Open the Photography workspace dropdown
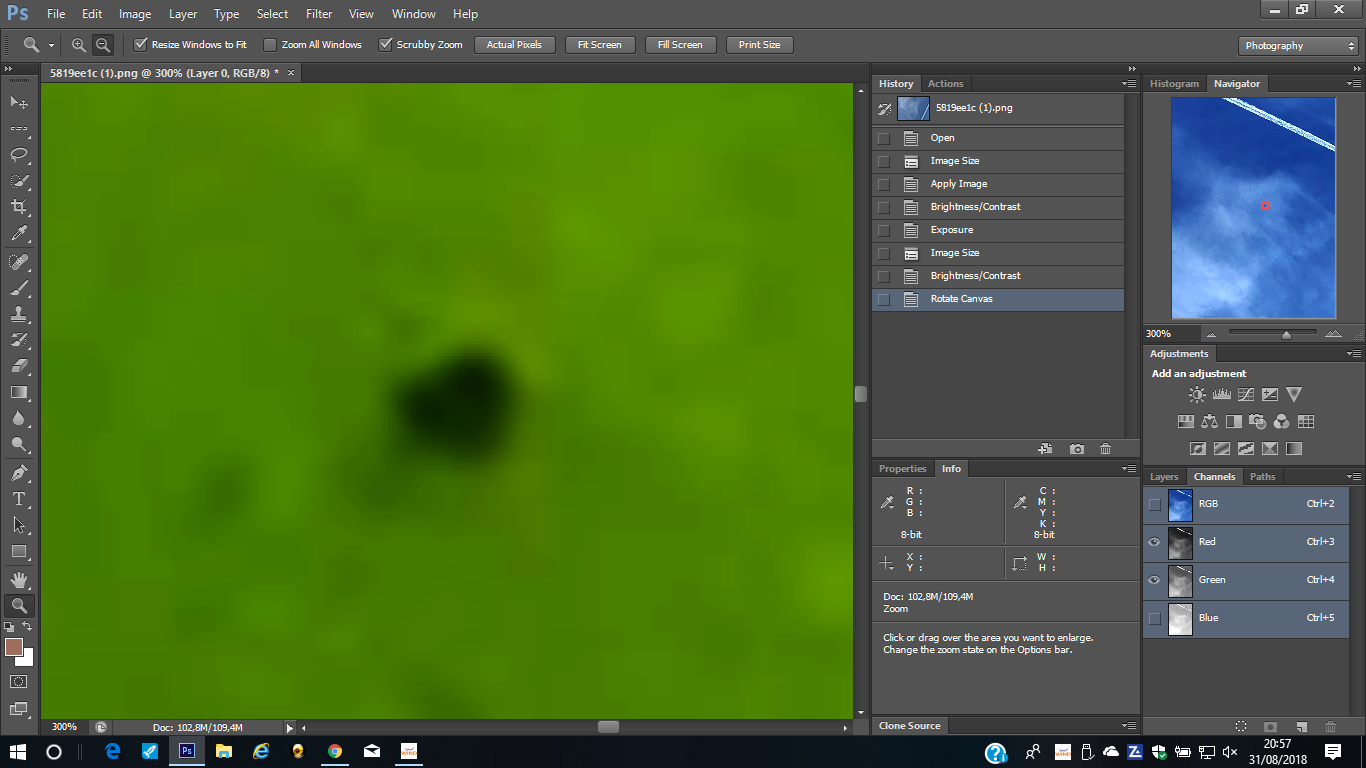1366x768 pixels. click(1298, 46)
